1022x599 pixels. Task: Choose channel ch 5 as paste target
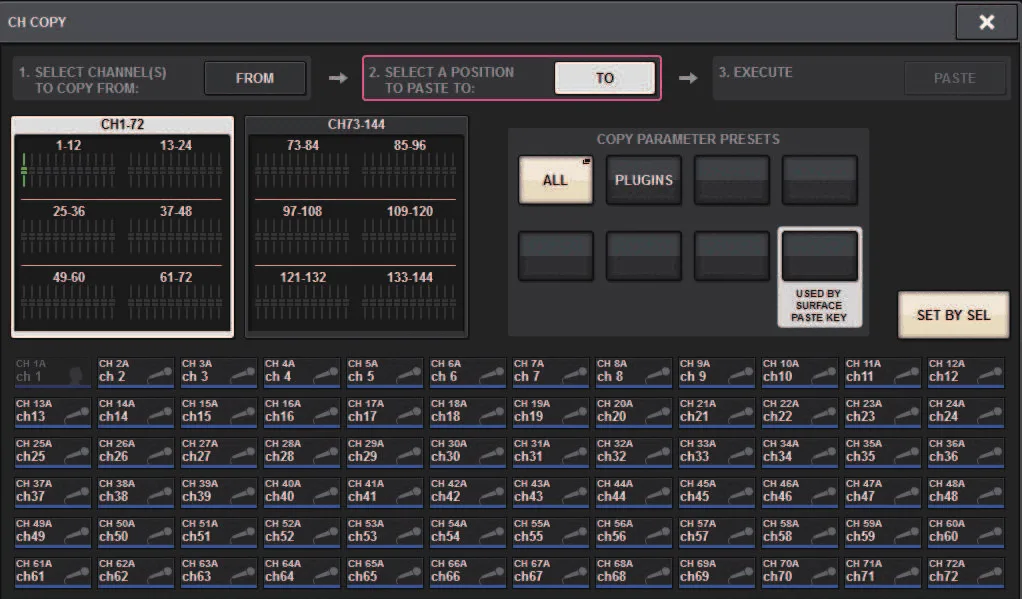pos(385,372)
